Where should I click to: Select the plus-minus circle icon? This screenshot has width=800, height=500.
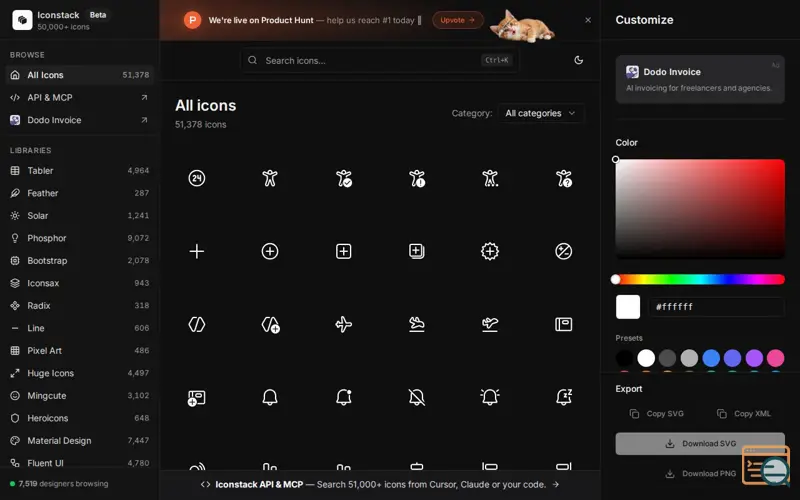point(563,251)
